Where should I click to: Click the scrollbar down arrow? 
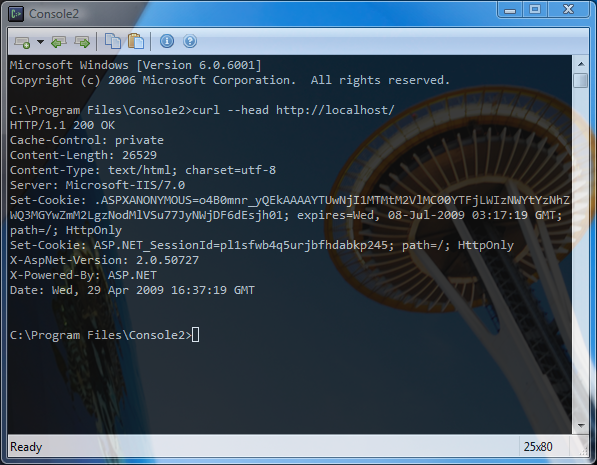[x=581, y=425]
